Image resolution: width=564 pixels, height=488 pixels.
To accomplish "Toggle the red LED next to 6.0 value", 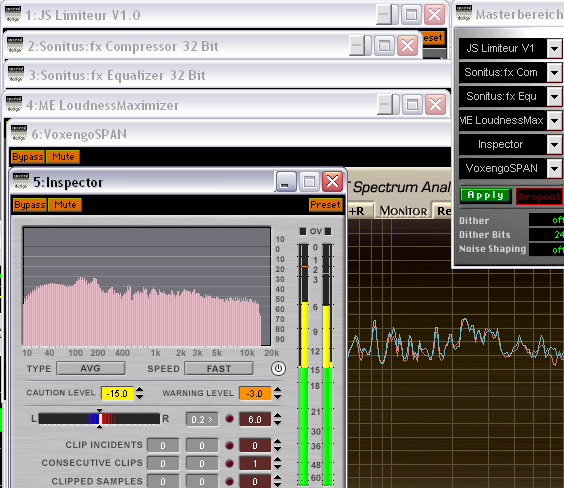I will tap(229, 419).
